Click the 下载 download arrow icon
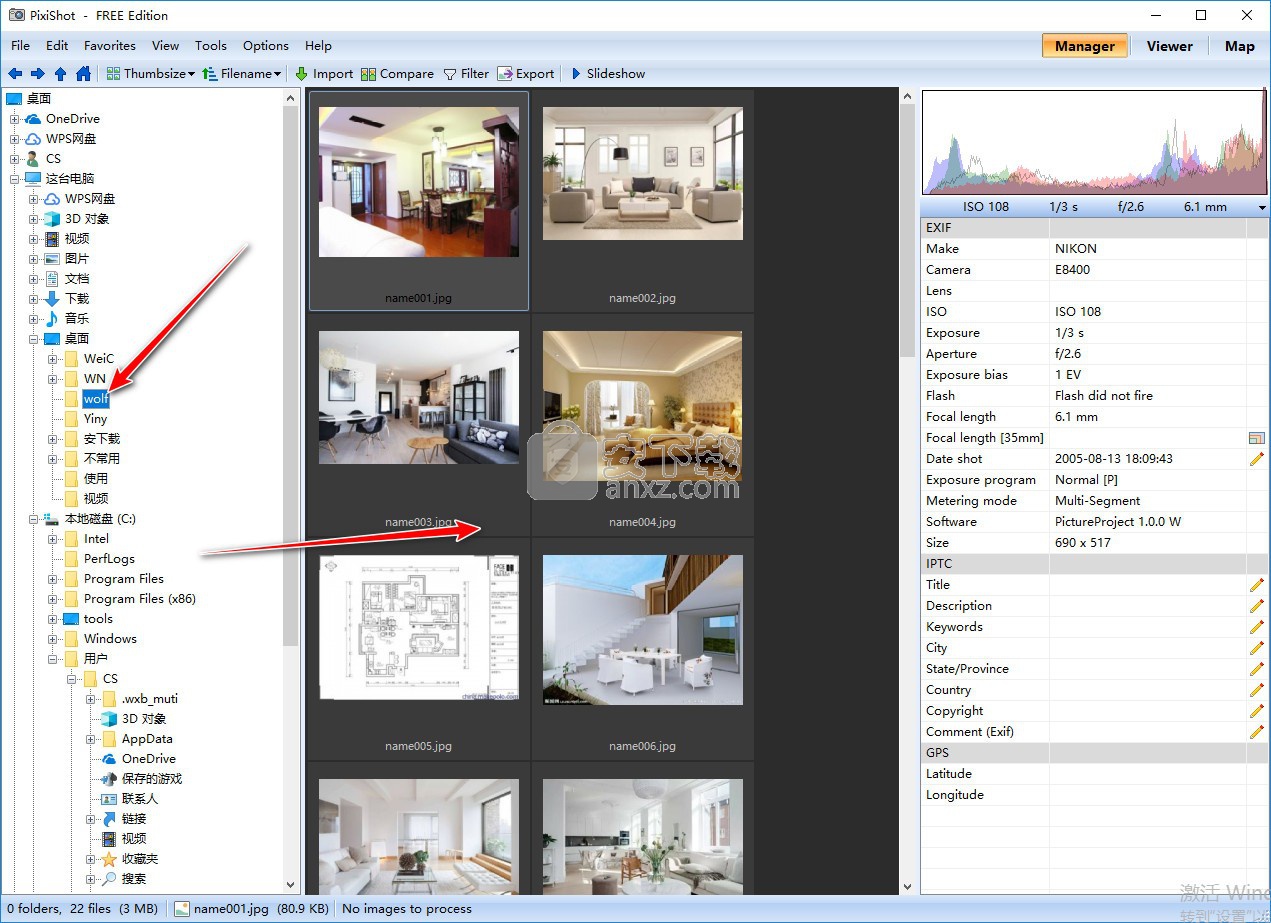This screenshot has width=1271, height=923. click(x=52, y=299)
